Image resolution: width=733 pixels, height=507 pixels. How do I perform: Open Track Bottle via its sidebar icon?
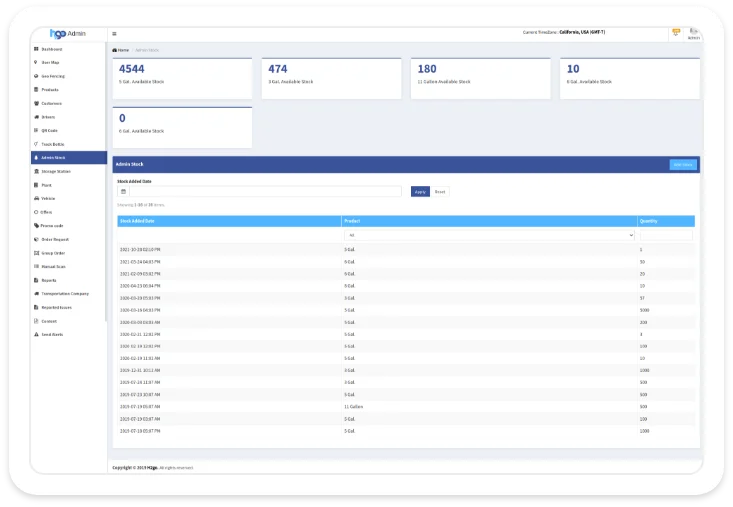(36, 144)
